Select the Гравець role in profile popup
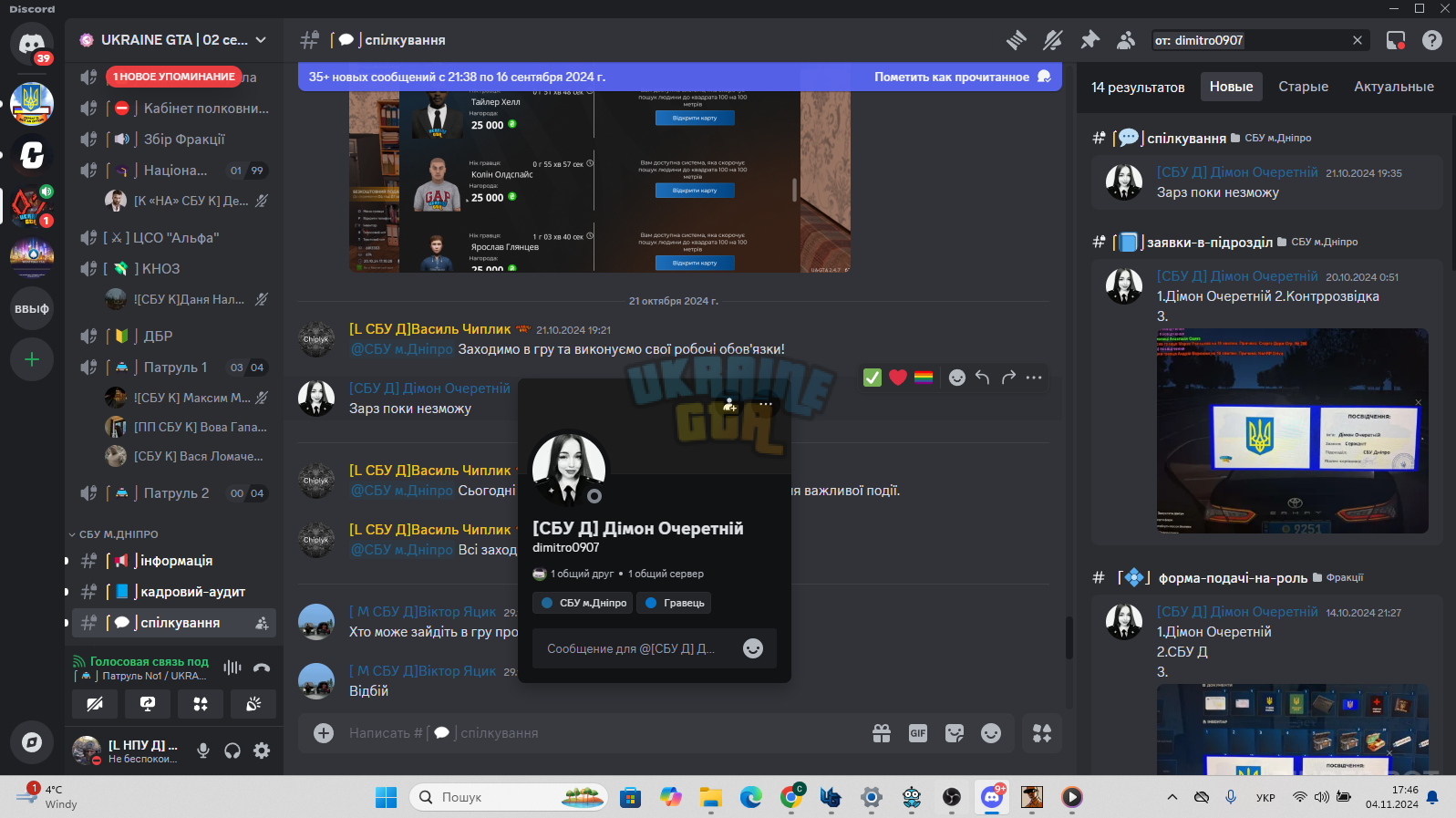 tap(675, 603)
